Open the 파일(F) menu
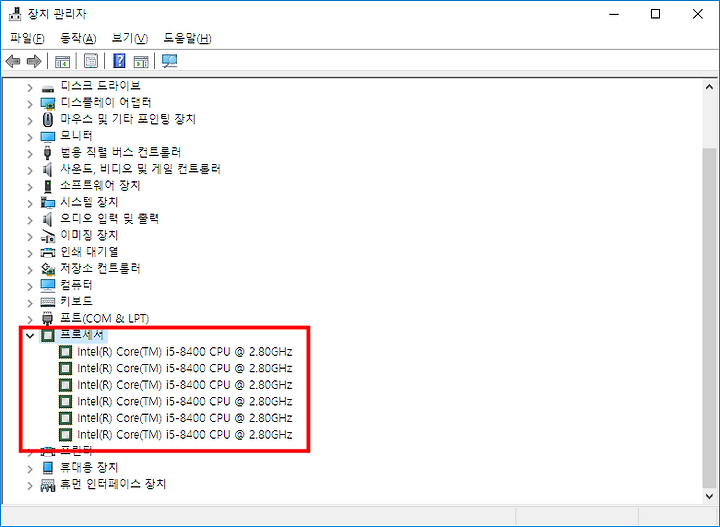 27,38
